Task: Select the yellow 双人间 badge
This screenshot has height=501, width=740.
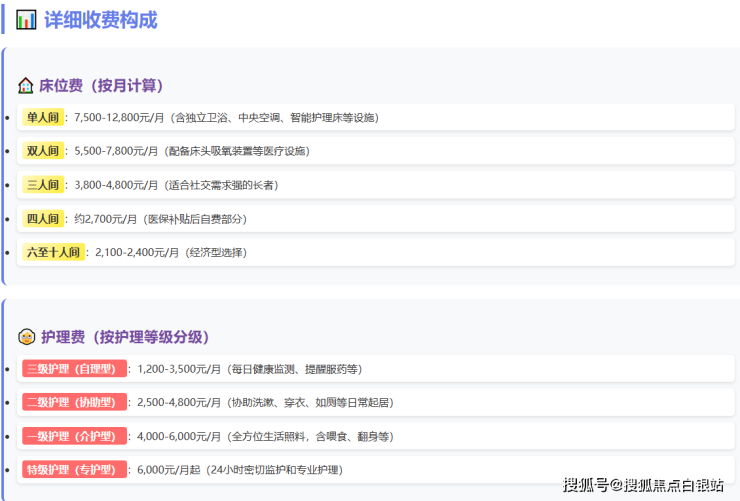Action: (x=43, y=151)
